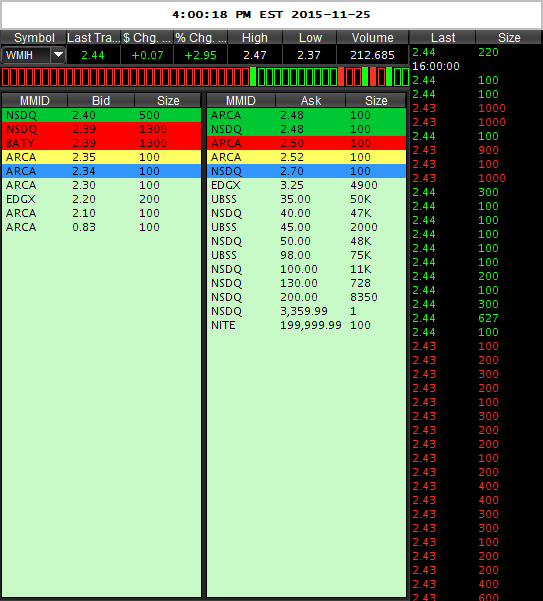Viewport: 543px width, 601px height.
Task: Select the UBSS 98.00 ask row
Action: pyautogui.click(x=307, y=255)
